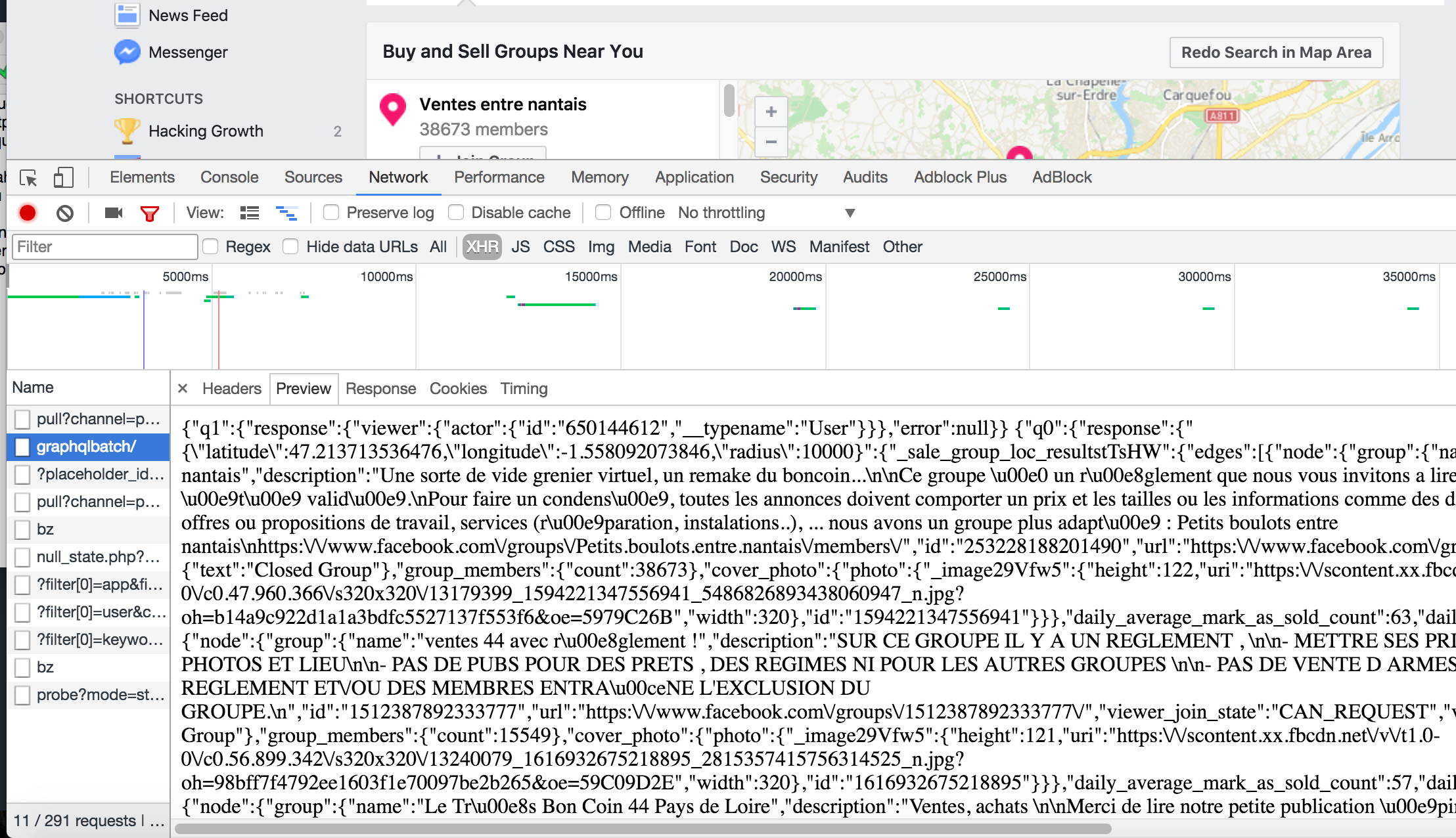
Task: Close the request details pane
Action: [x=183, y=389]
